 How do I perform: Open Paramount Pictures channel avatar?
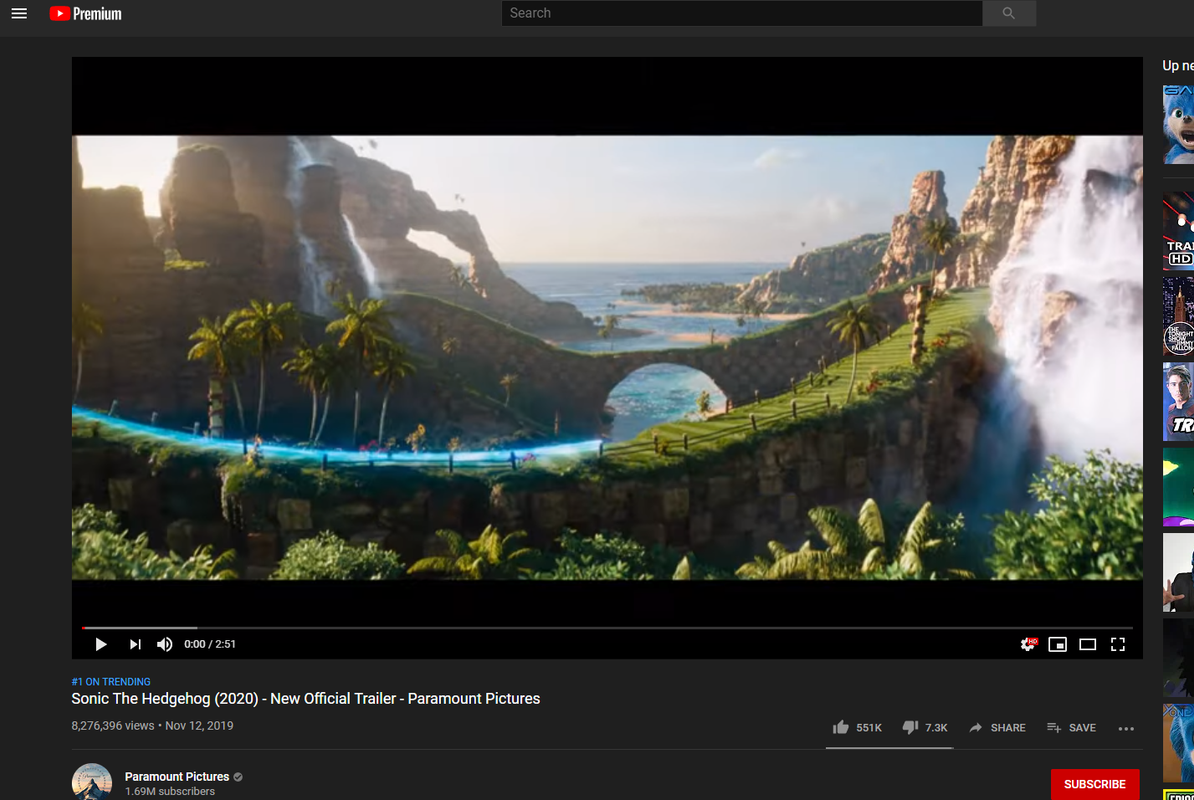click(92, 782)
